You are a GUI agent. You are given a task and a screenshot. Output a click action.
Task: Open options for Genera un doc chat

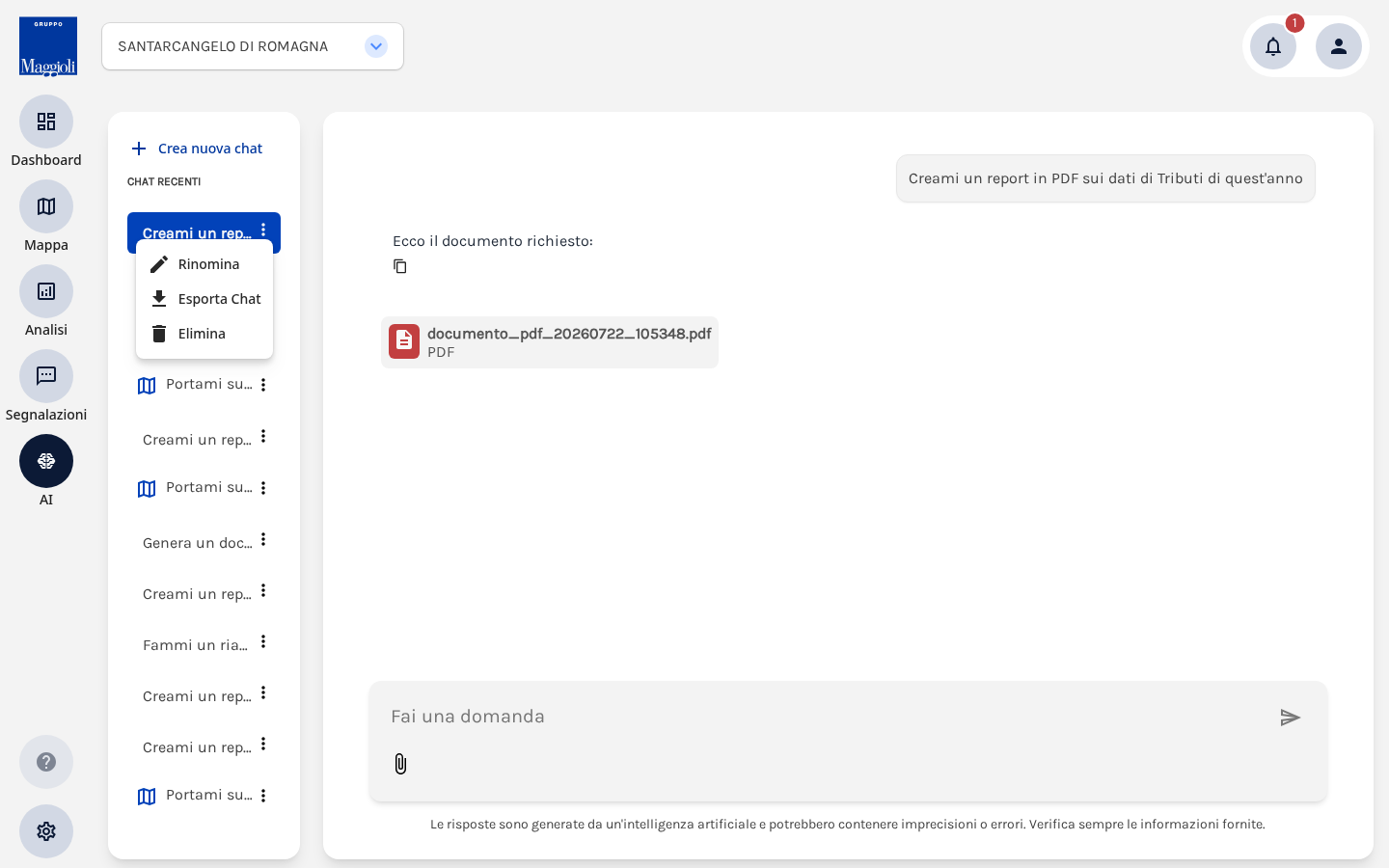click(x=263, y=539)
